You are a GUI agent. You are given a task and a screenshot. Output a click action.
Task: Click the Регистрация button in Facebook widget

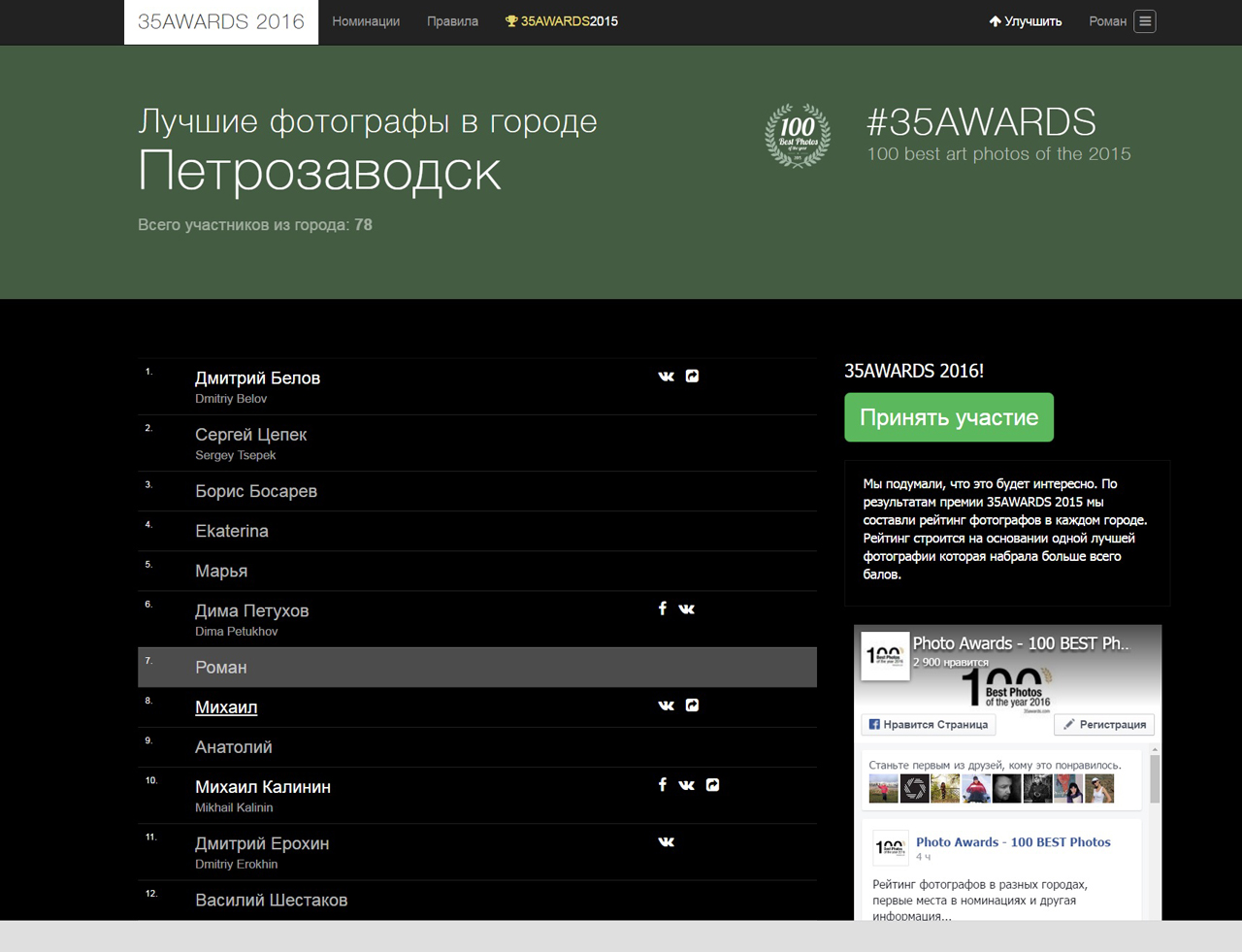coord(1104,725)
